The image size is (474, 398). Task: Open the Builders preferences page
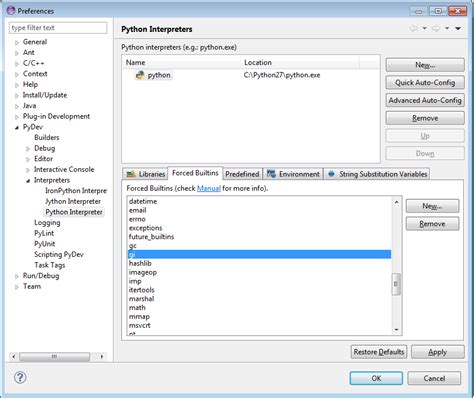tap(47, 138)
